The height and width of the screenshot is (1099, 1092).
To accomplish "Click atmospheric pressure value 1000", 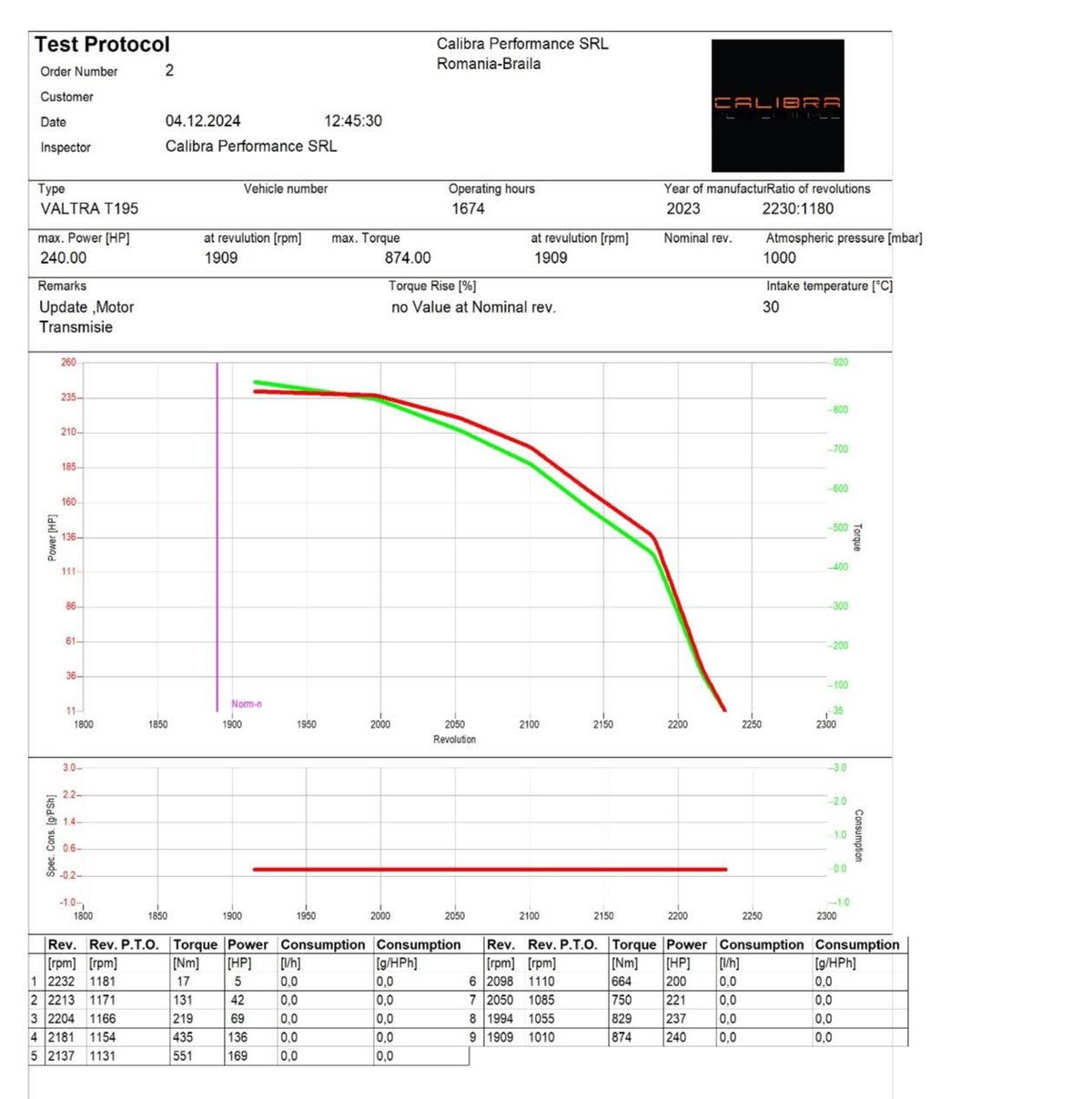I will 780,257.
